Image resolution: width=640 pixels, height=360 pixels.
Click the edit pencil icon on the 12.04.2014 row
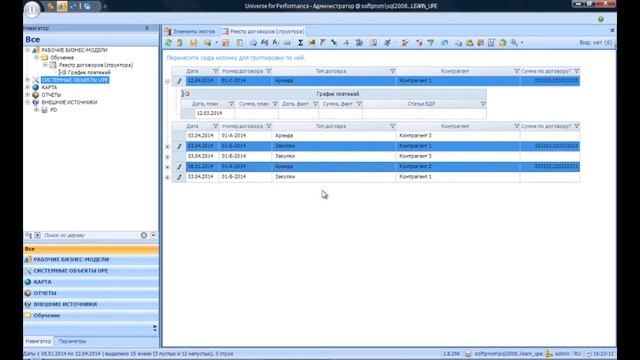tap(179, 81)
